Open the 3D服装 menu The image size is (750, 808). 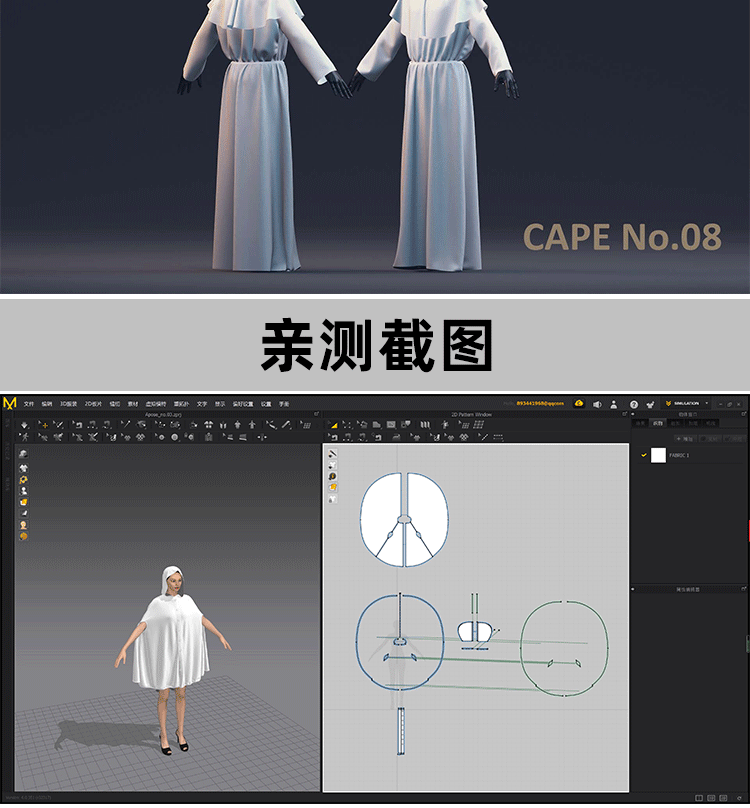click(67, 404)
